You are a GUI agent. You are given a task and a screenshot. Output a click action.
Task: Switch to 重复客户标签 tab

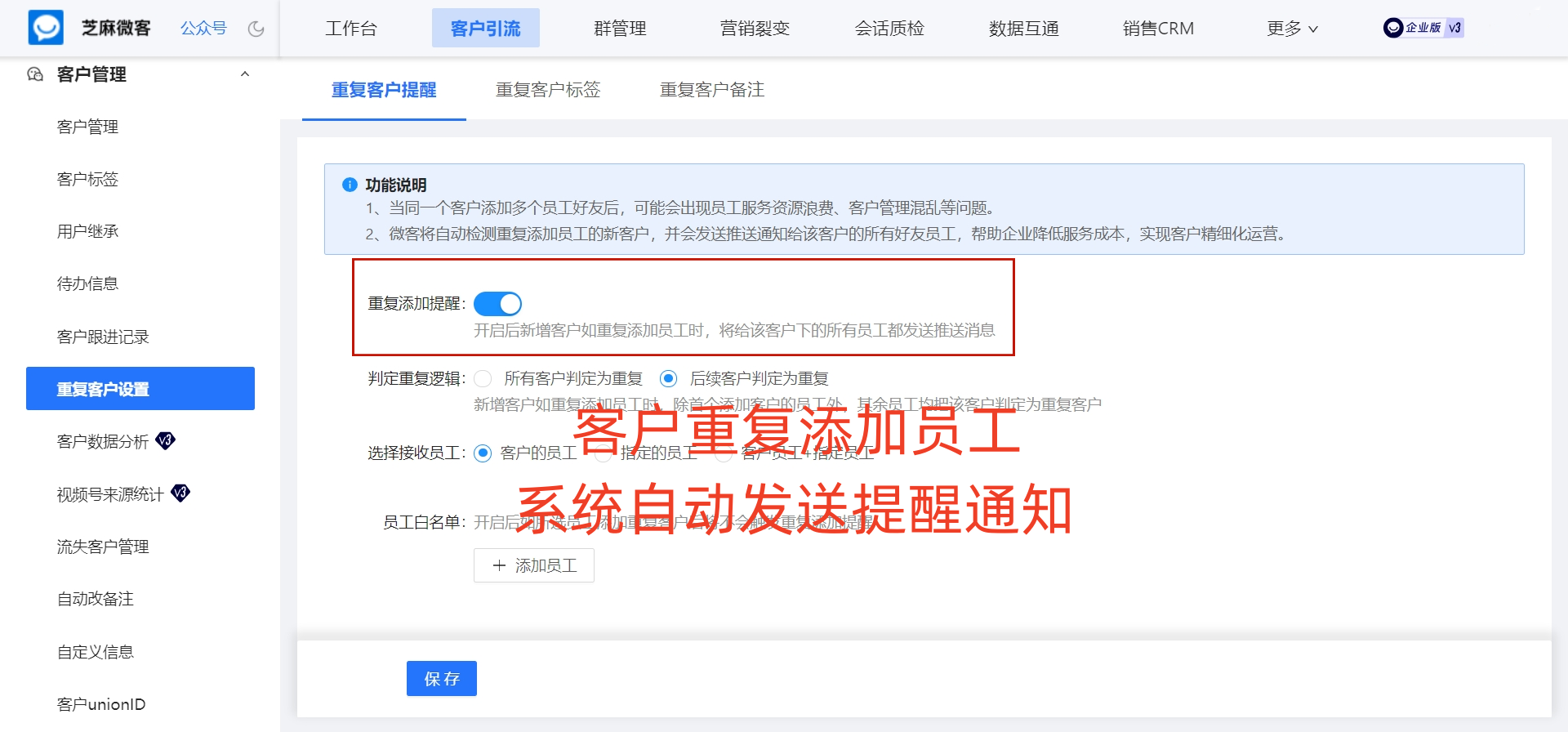[548, 90]
